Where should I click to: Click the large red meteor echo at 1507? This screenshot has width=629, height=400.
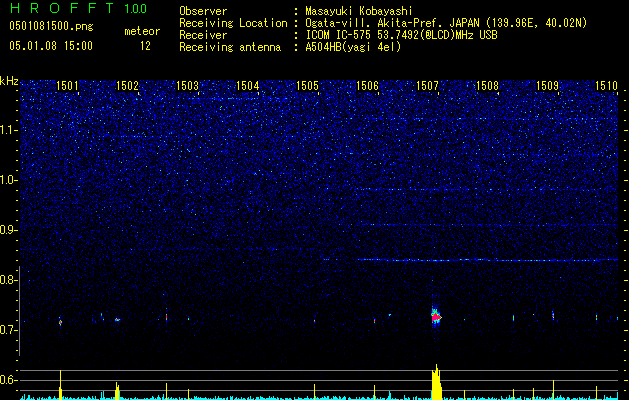click(436, 317)
